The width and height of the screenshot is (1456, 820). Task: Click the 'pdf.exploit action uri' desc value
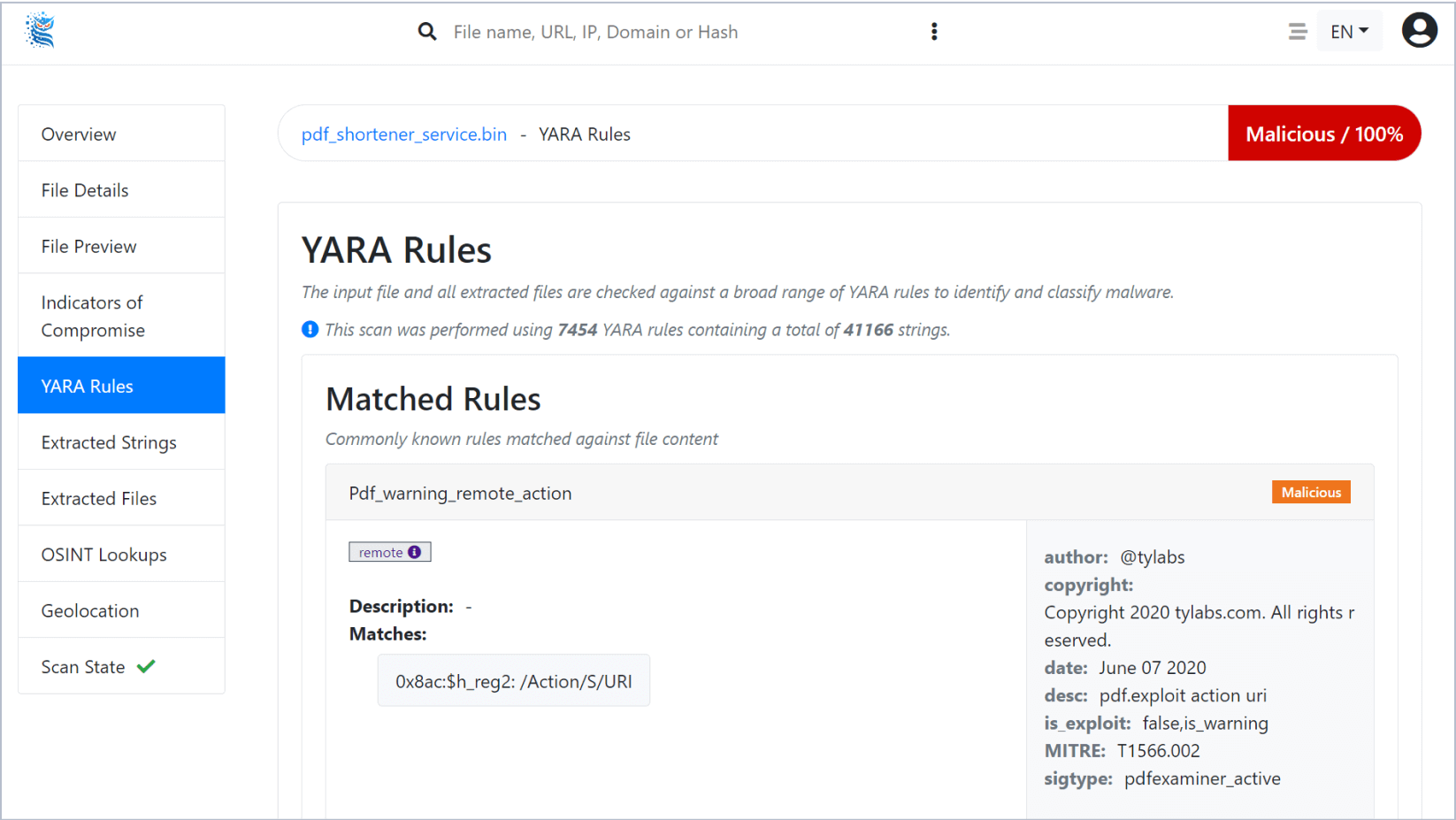pyautogui.click(x=1183, y=695)
